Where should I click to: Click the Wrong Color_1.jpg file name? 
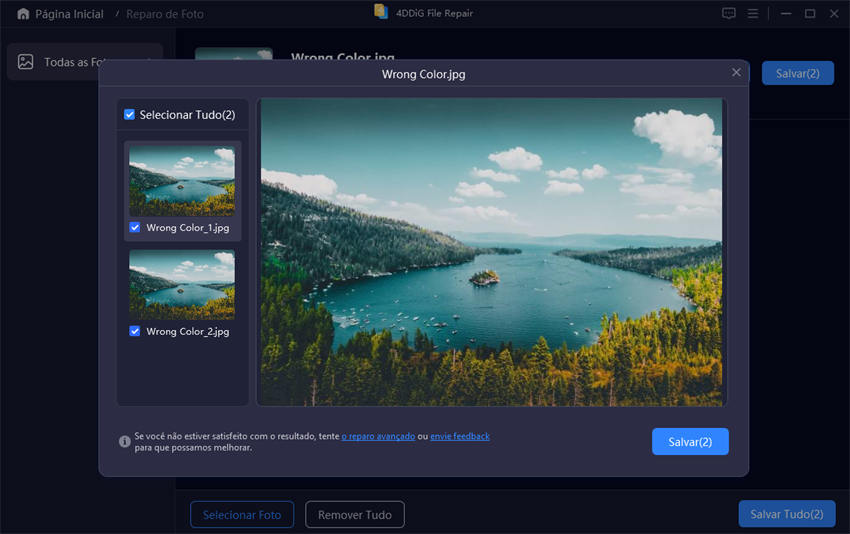tap(188, 228)
